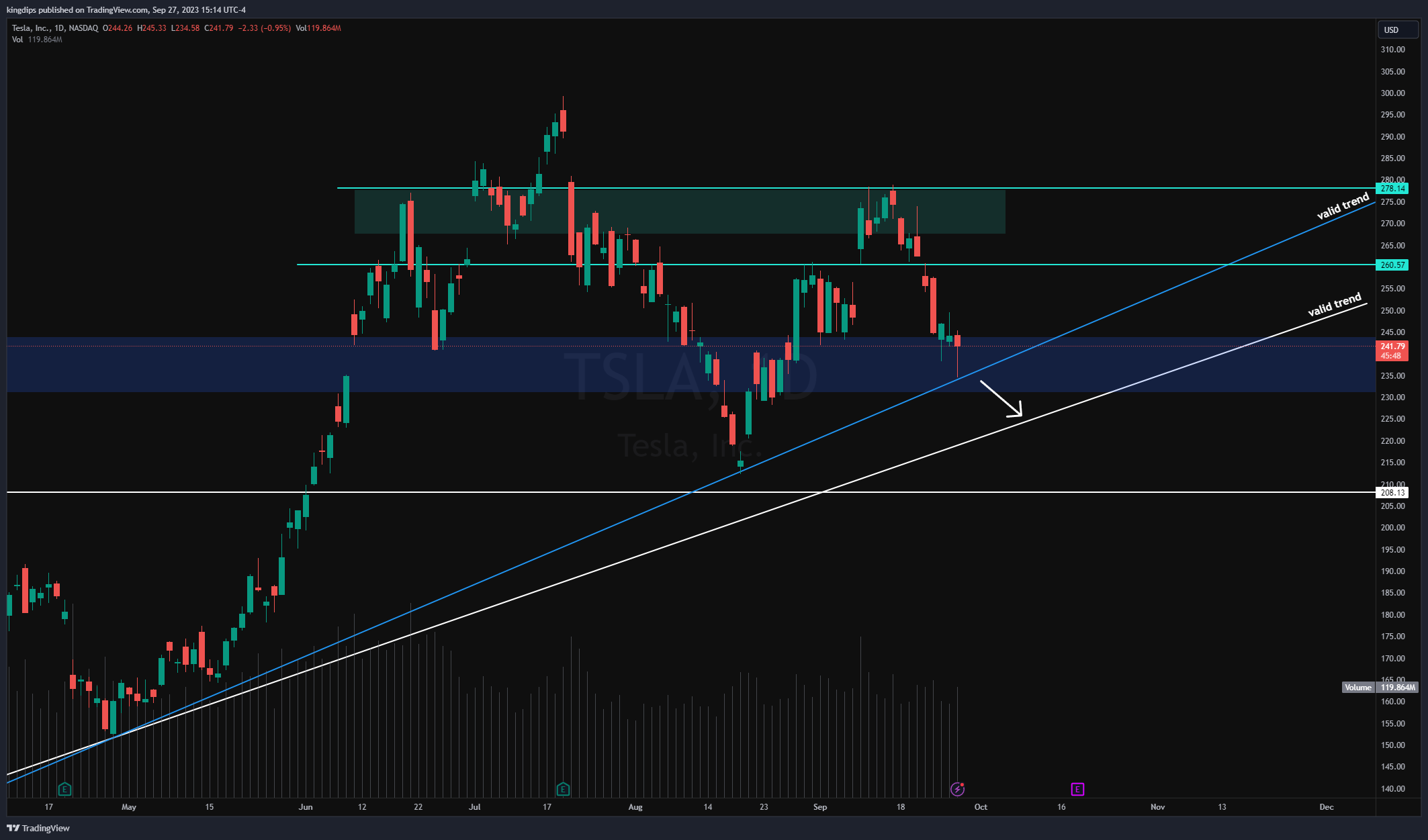The width and height of the screenshot is (1428, 840).
Task: Open the USD currency selector
Action: pos(1398,30)
